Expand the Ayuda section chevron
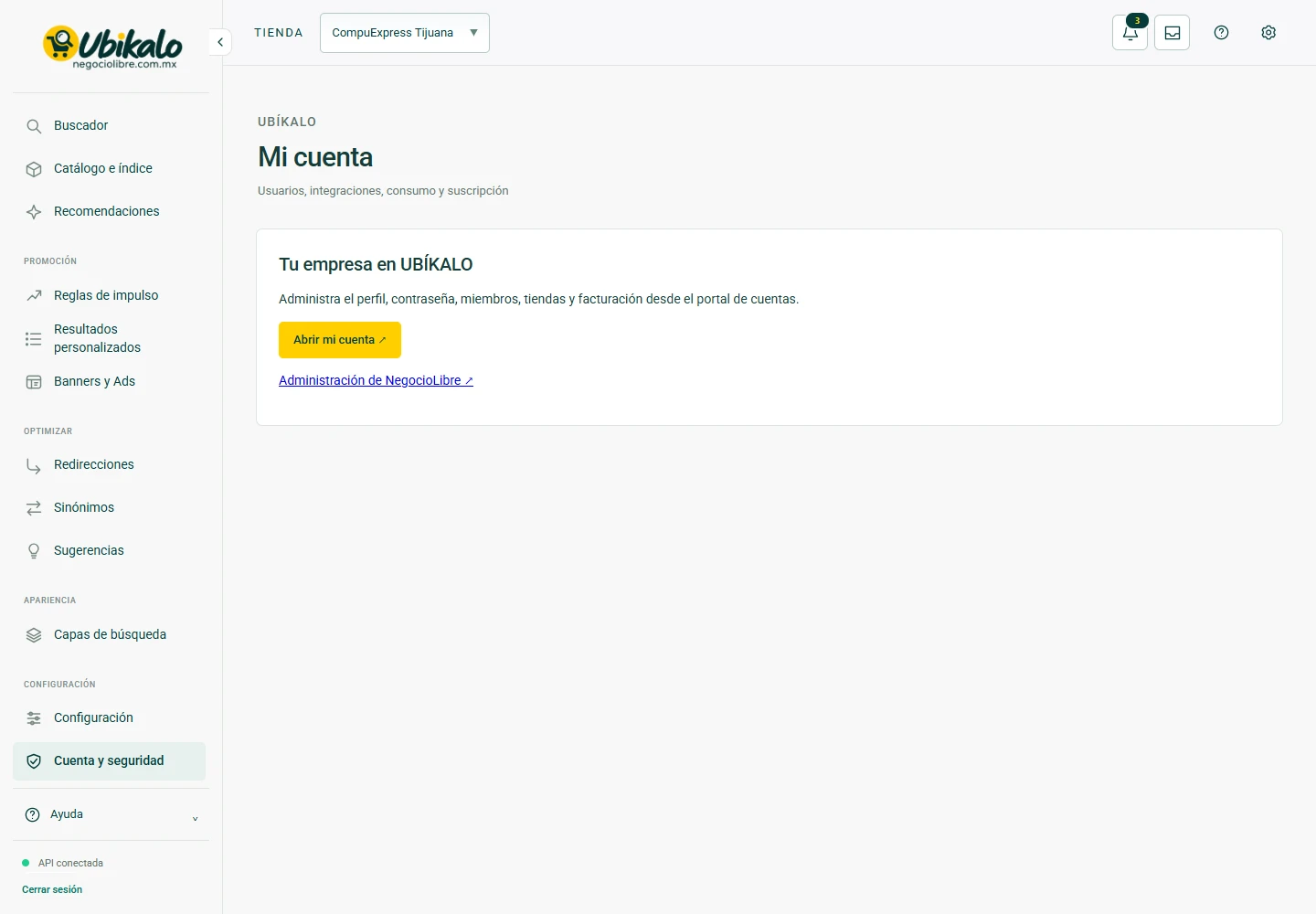 click(195, 818)
